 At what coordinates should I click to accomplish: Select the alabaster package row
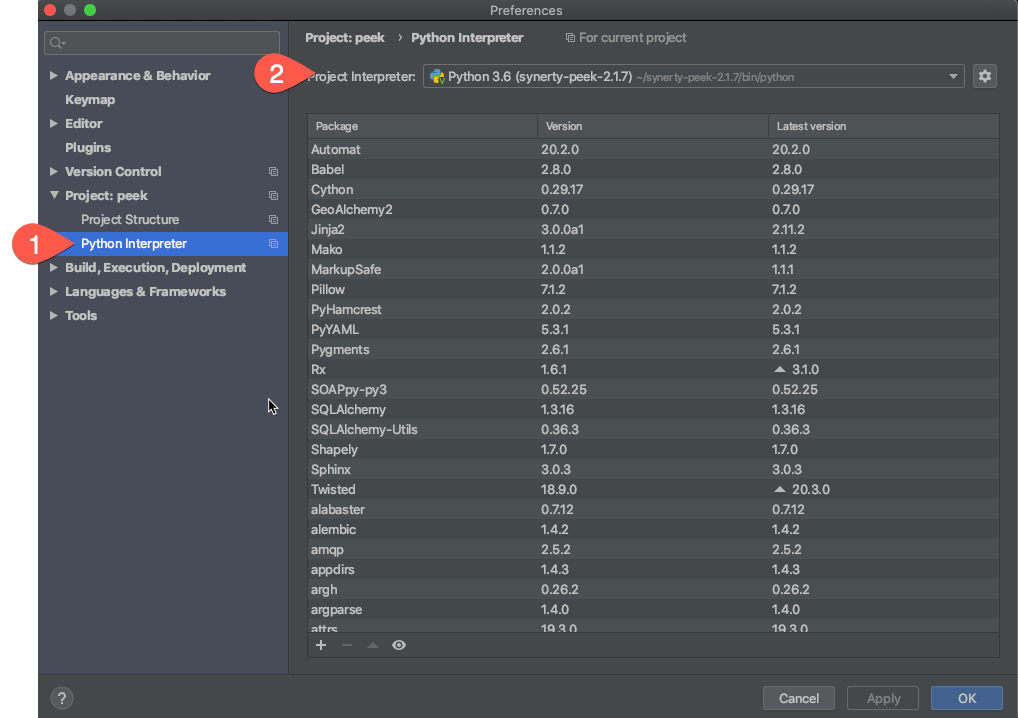point(653,510)
